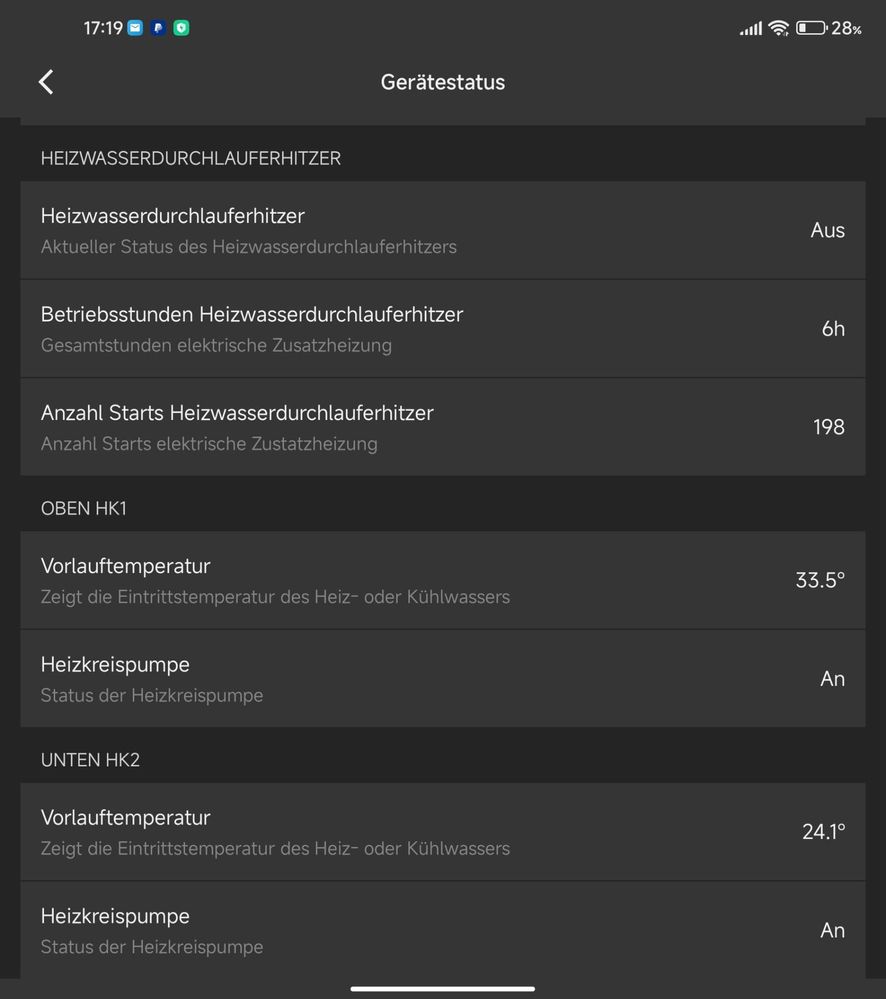Tap Vorlauftemperatur row under UNTEN HK2
886x999 pixels.
tap(443, 832)
